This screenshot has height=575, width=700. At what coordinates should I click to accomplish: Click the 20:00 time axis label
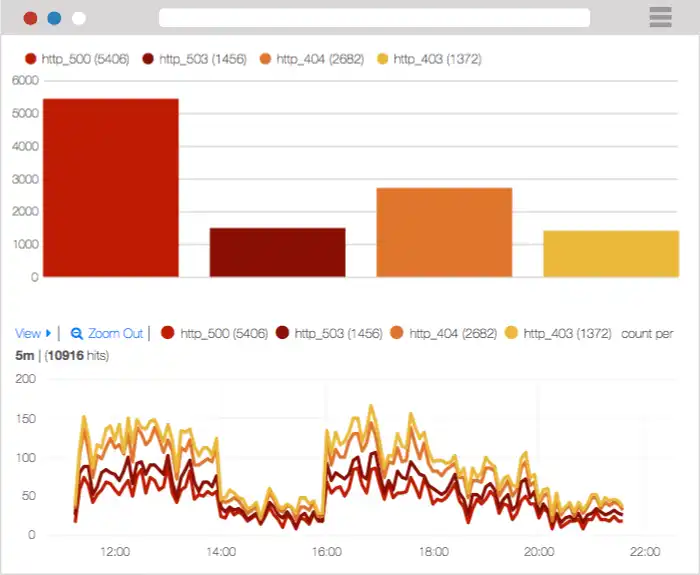(539, 552)
